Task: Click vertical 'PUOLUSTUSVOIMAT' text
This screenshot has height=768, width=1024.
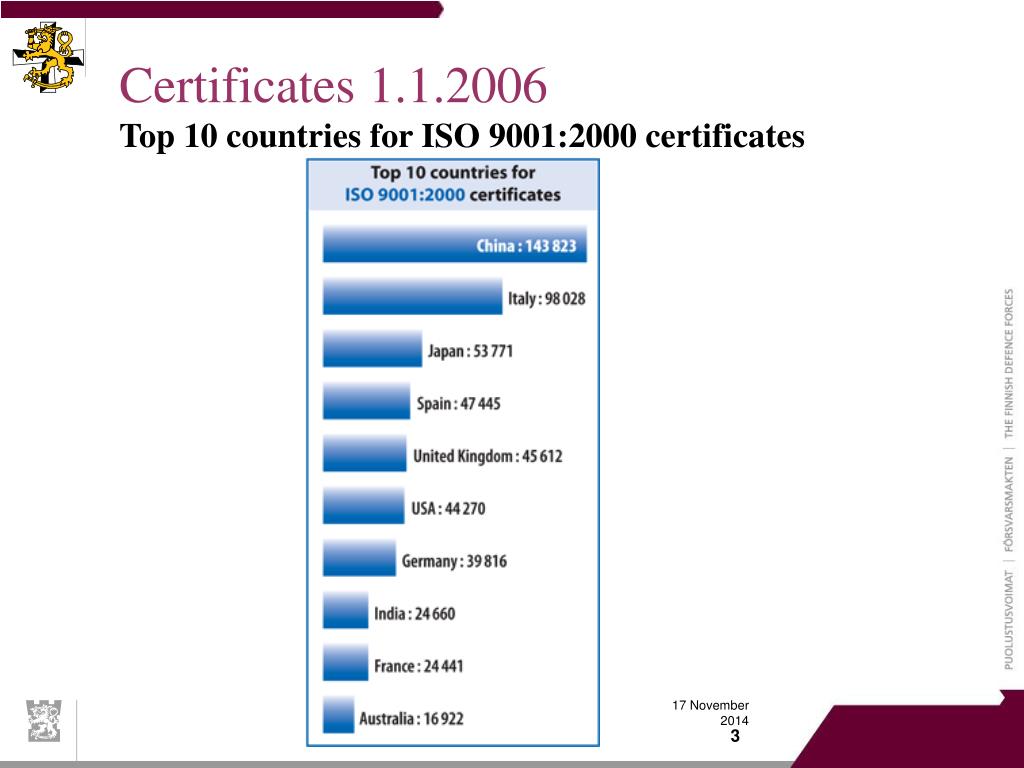Action: pos(1009,620)
